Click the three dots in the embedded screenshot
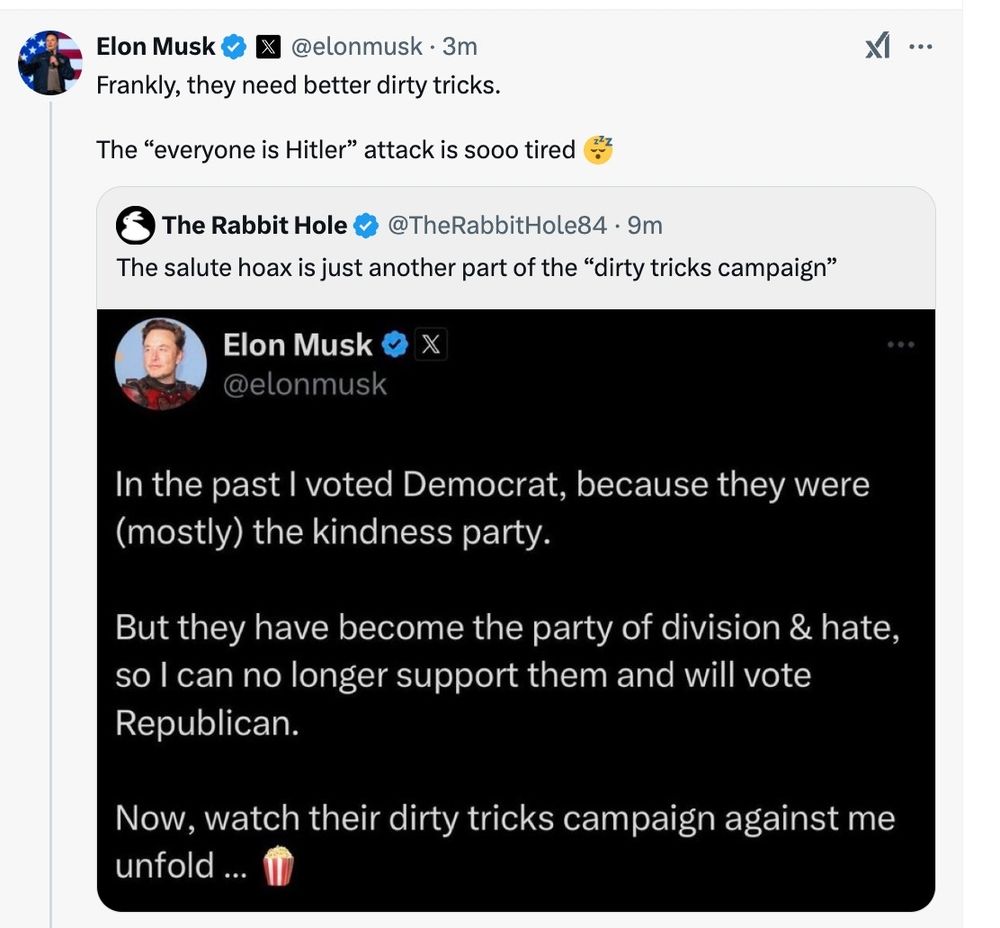This screenshot has height=928, width=1000. pos(899,346)
